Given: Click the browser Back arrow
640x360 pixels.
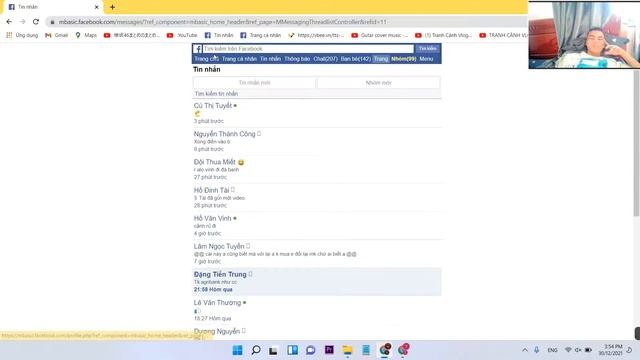Looking at the screenshot, I should pos(9,22).
